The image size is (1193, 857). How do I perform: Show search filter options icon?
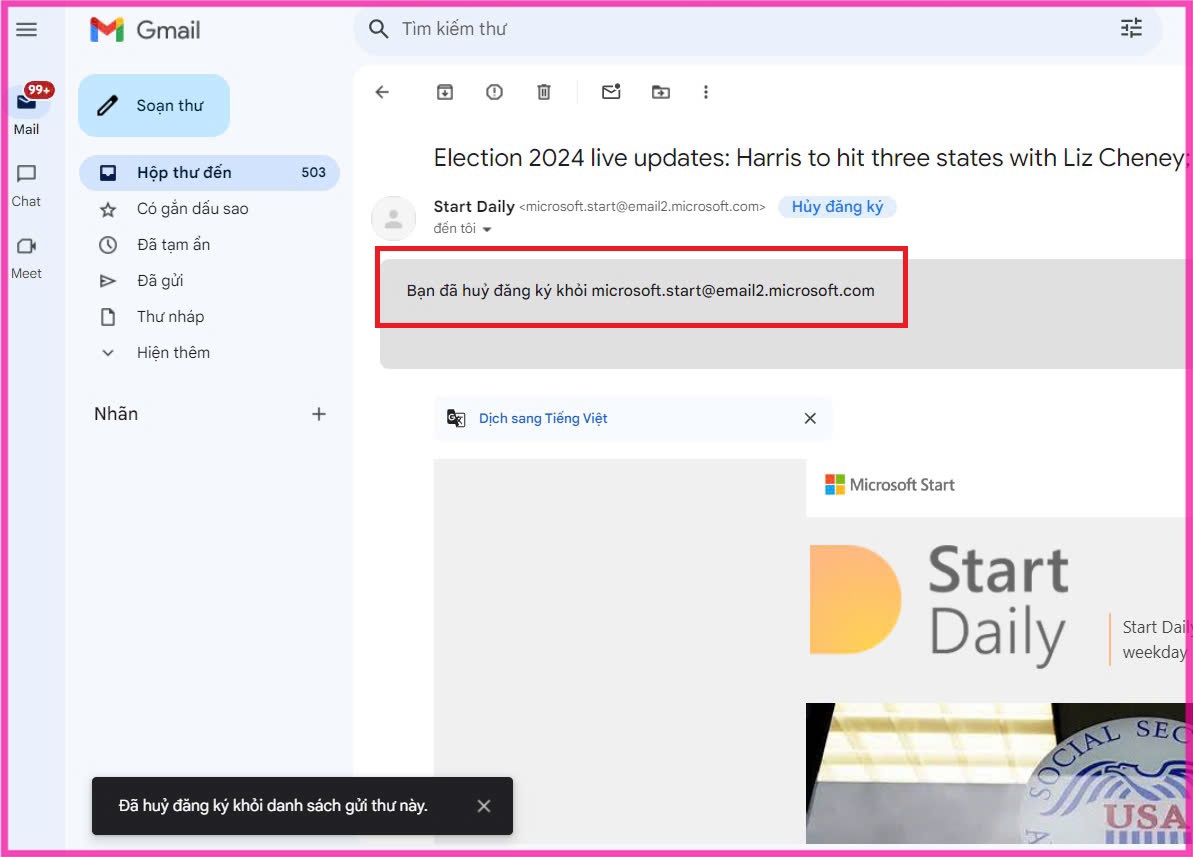point(1131,29)
